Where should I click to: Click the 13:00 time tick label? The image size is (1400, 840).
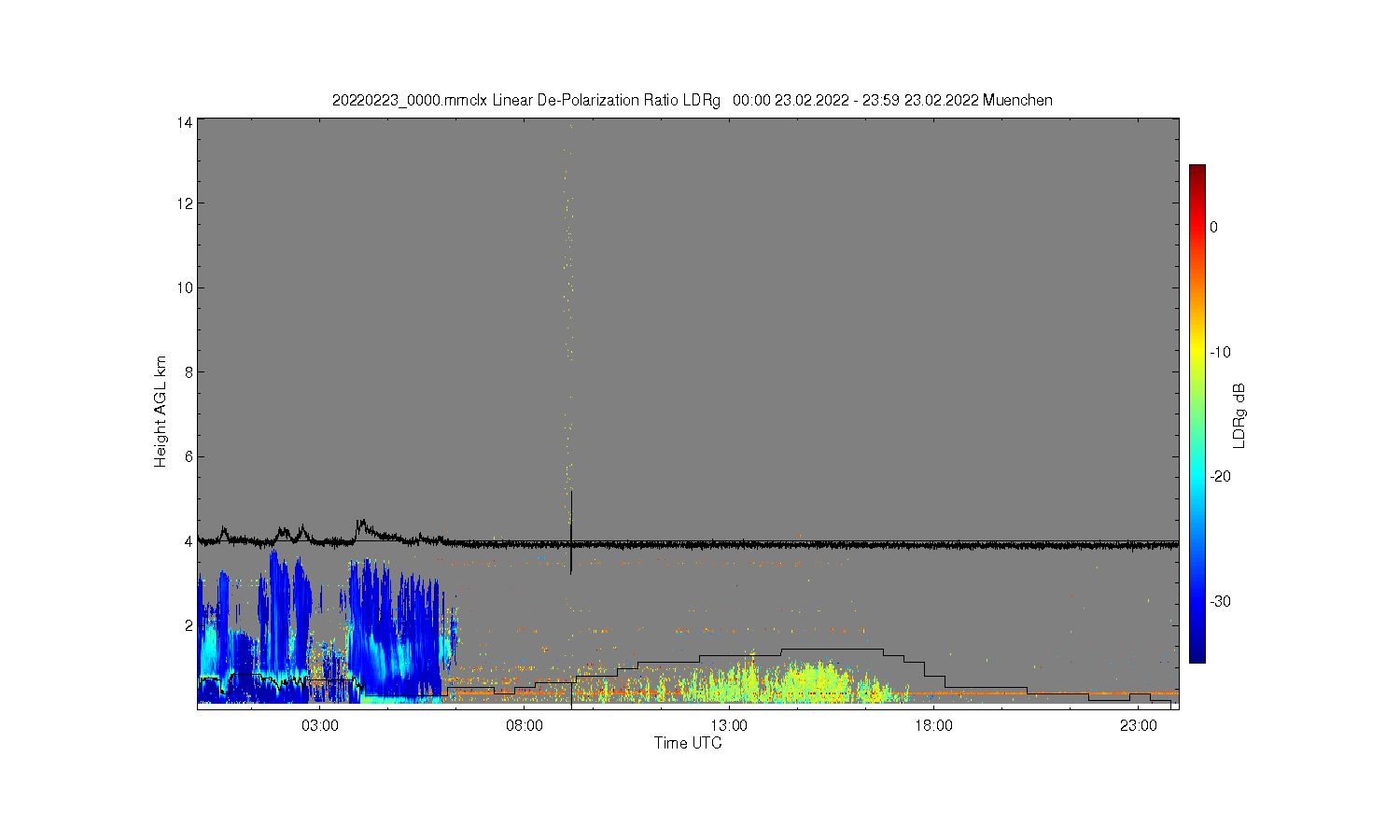tap(729, 725)
